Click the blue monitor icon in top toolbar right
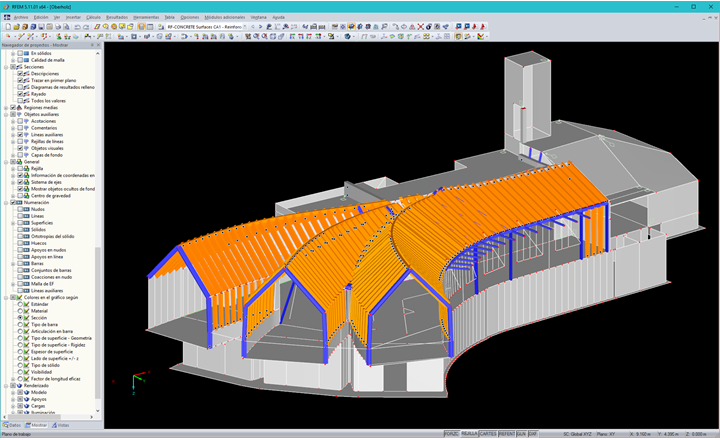 tap(458, 27)
